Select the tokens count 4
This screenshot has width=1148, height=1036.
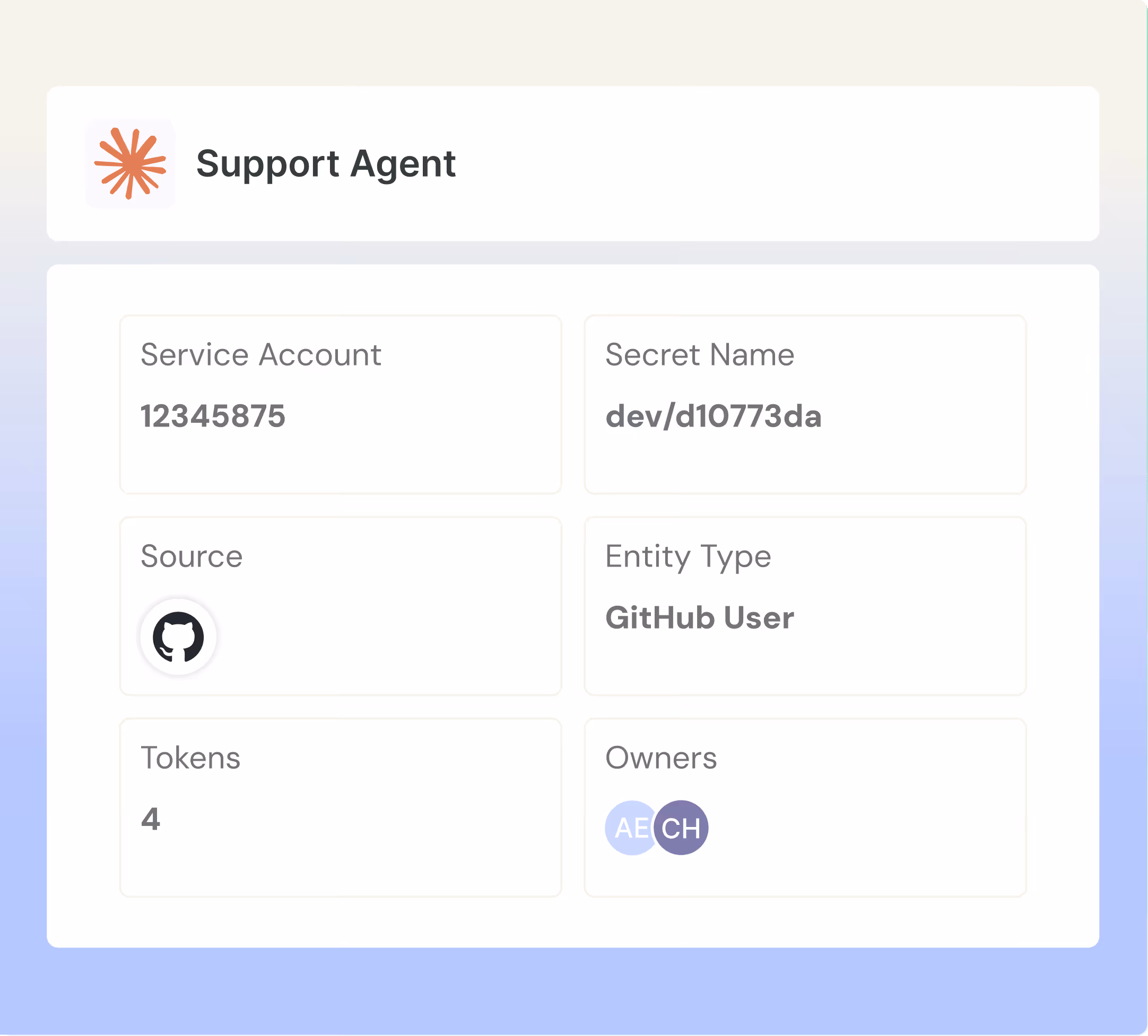(151, 819)
